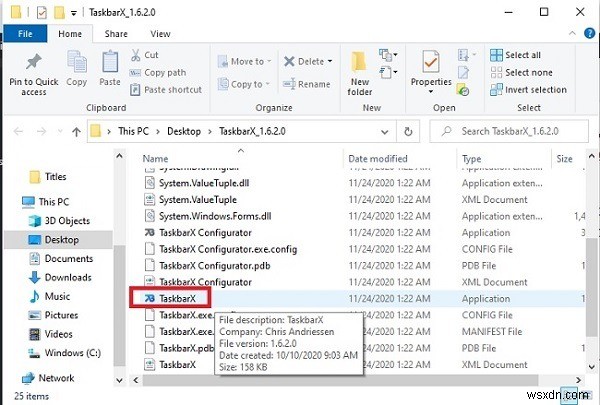The image size is (600, 405).
Task: Open the Delete dropdown arrow
Action: coord(330,62)
